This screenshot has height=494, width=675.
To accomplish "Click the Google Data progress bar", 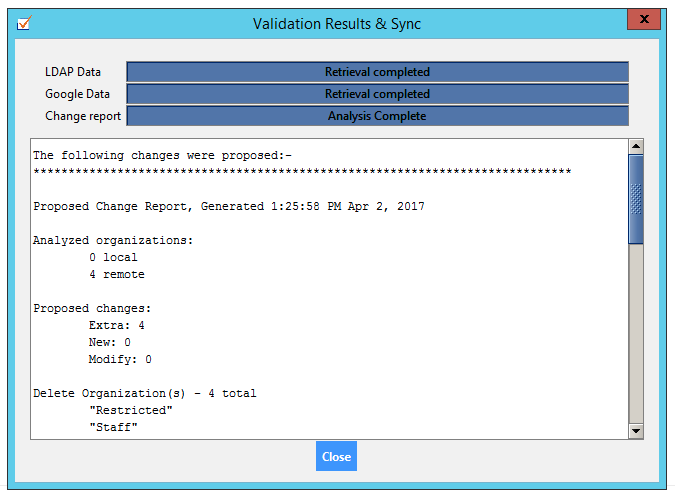I will point(378,94).
